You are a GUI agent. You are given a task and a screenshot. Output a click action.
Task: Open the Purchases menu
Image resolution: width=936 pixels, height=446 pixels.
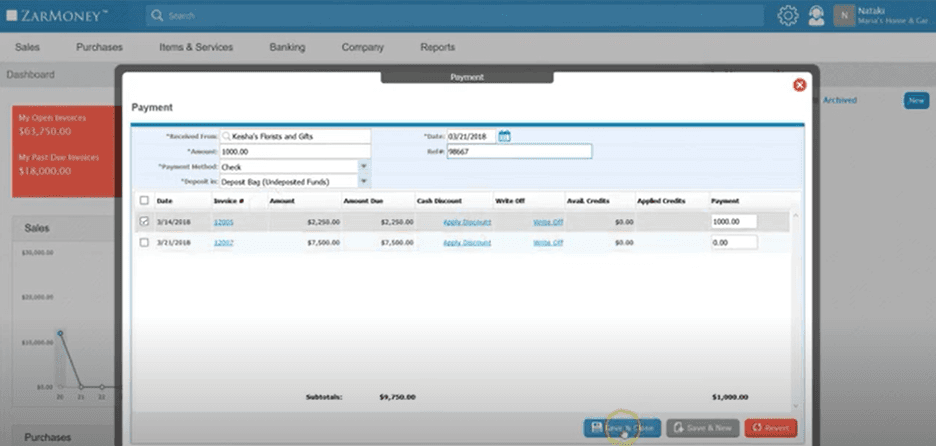(99, 47)
